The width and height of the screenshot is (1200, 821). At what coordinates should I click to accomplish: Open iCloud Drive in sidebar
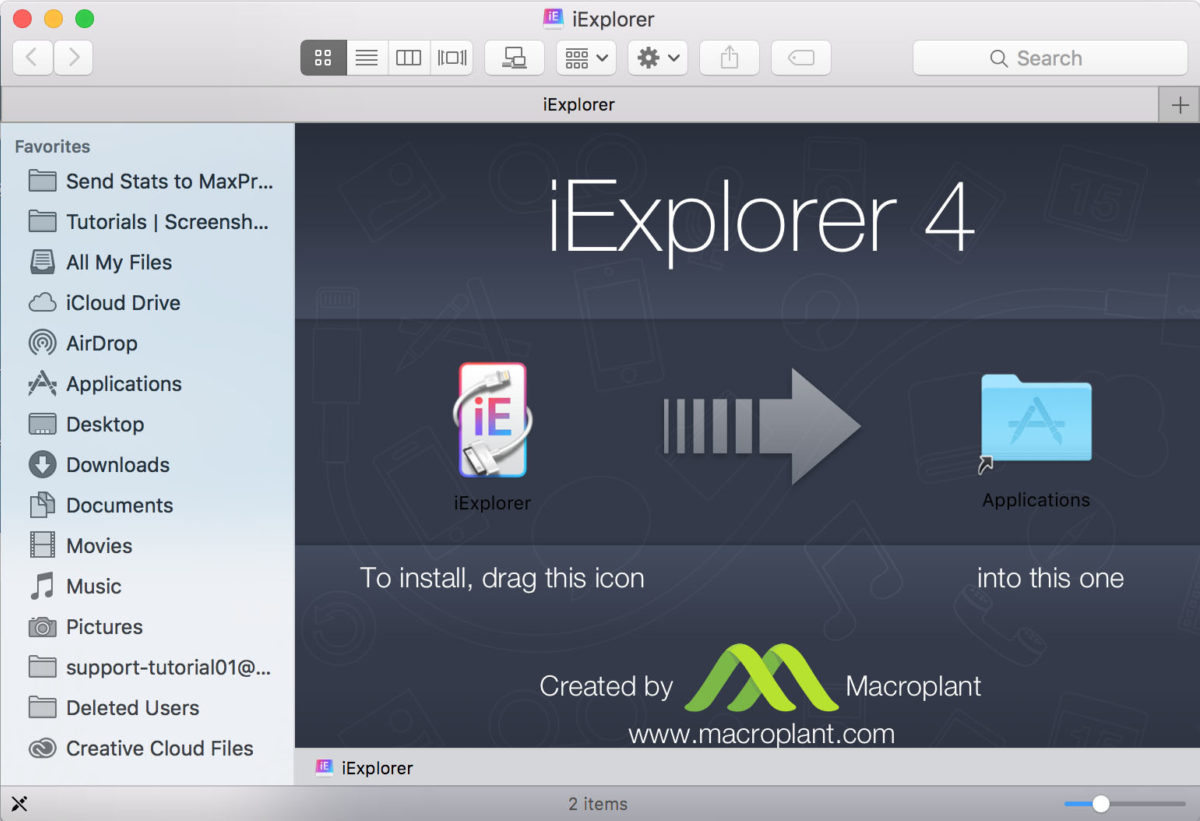coord(105,303)
